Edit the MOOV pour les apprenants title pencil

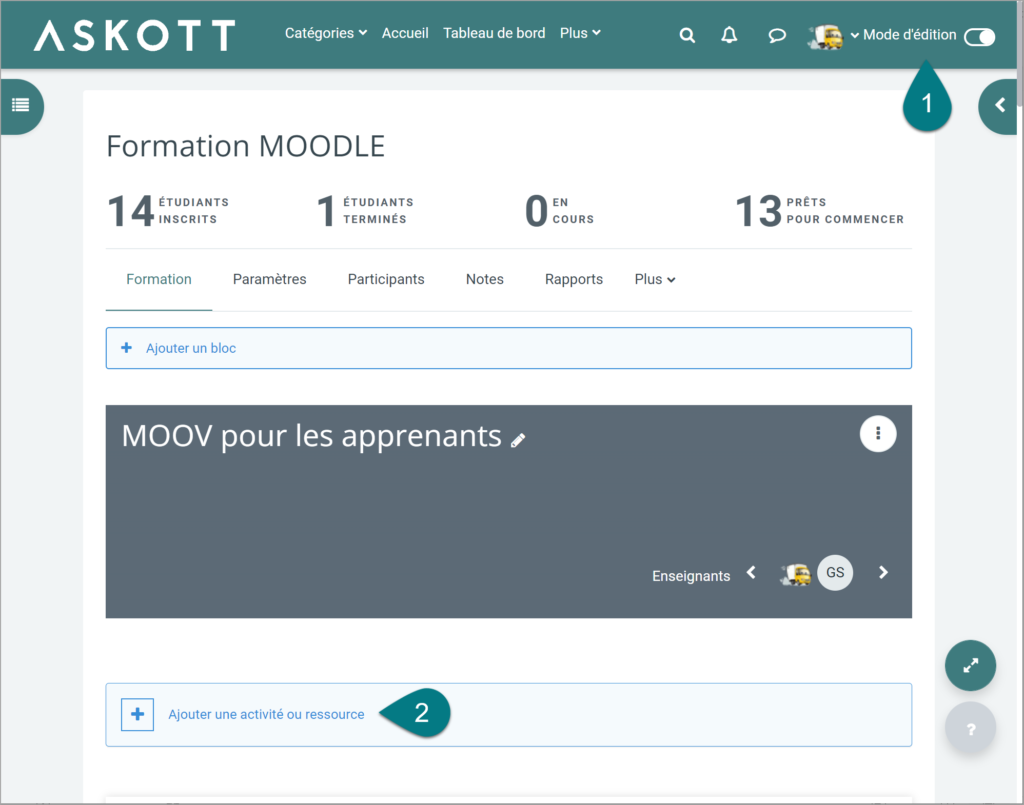pyautogui.click(x=518, y=441)
